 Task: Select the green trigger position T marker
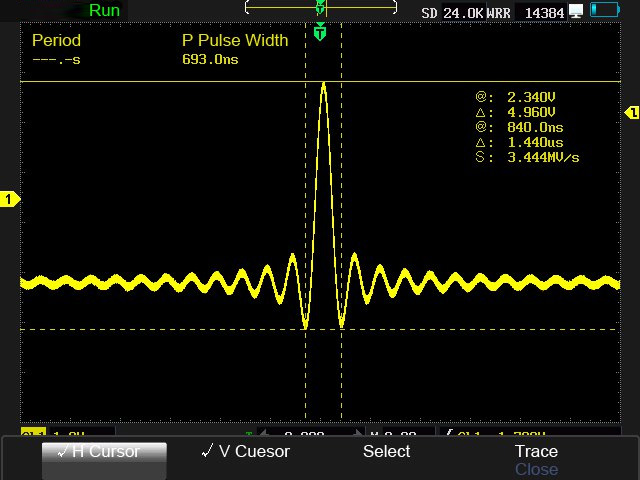(320, 33)
